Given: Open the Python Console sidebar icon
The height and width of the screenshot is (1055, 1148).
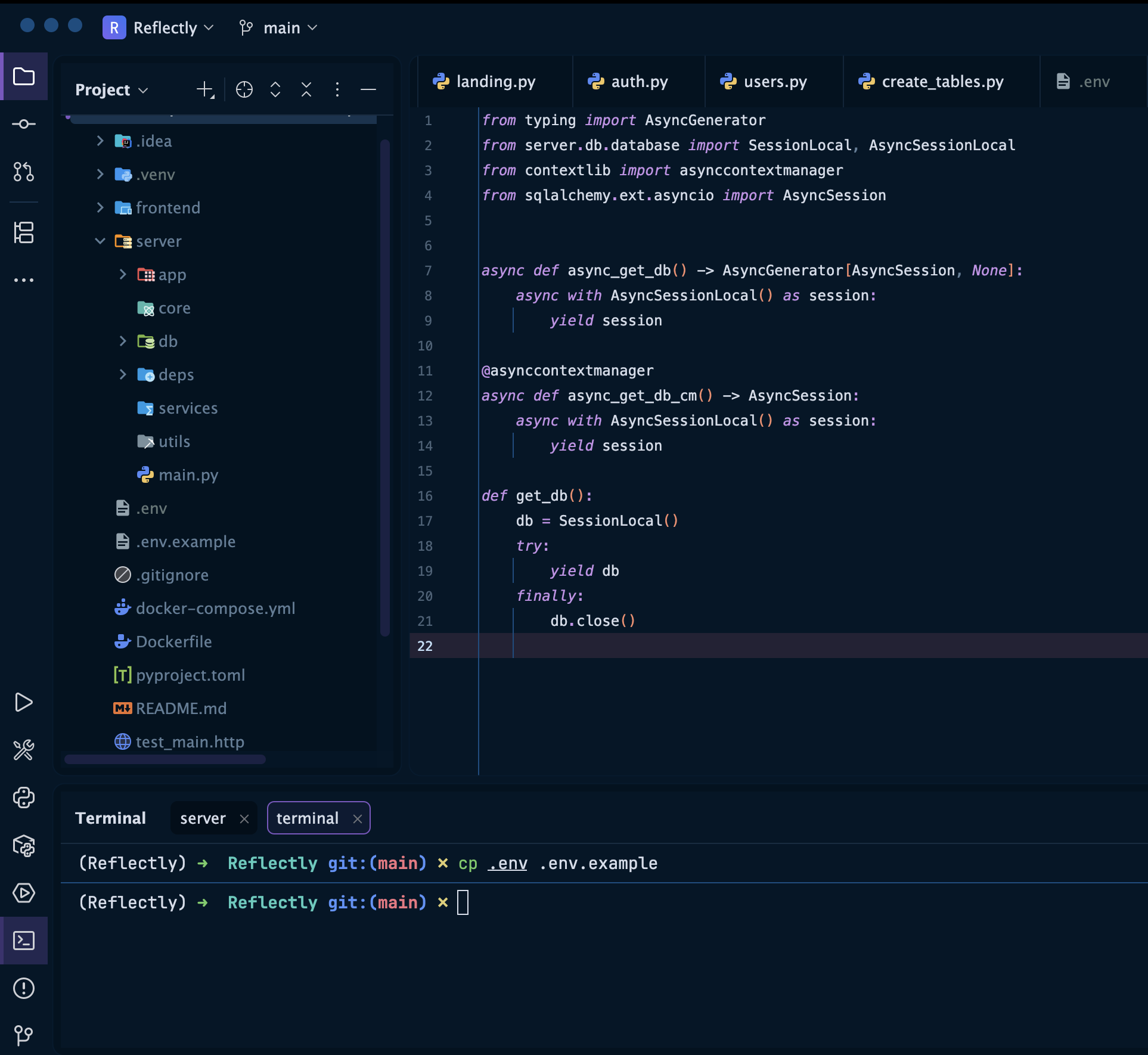Looking at the screenshot, I should [x=24, y=798].
